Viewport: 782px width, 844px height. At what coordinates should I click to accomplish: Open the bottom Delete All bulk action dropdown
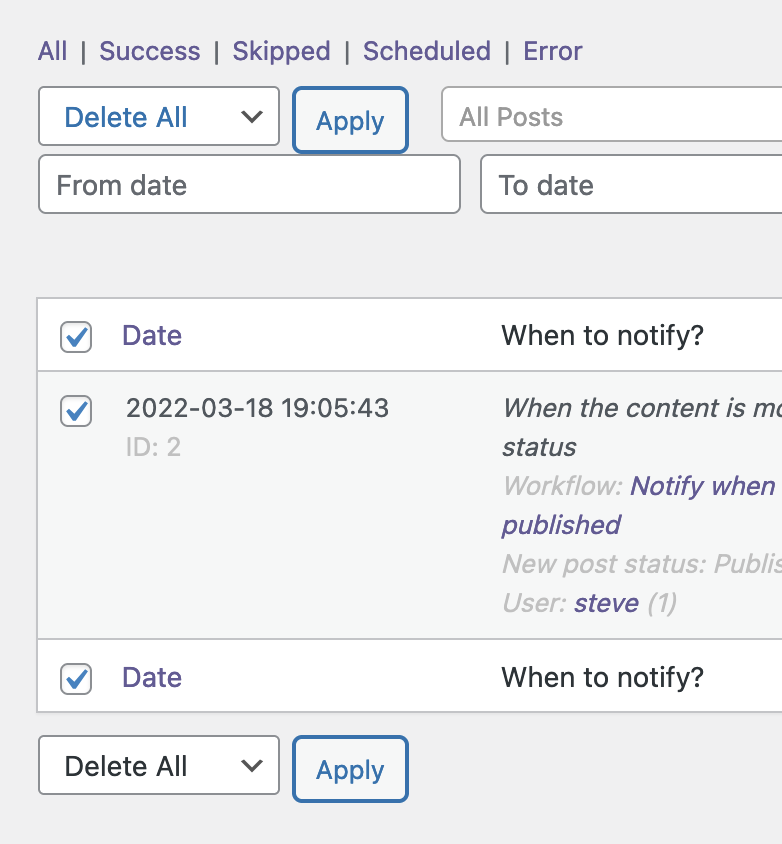[x=158, y=765]
